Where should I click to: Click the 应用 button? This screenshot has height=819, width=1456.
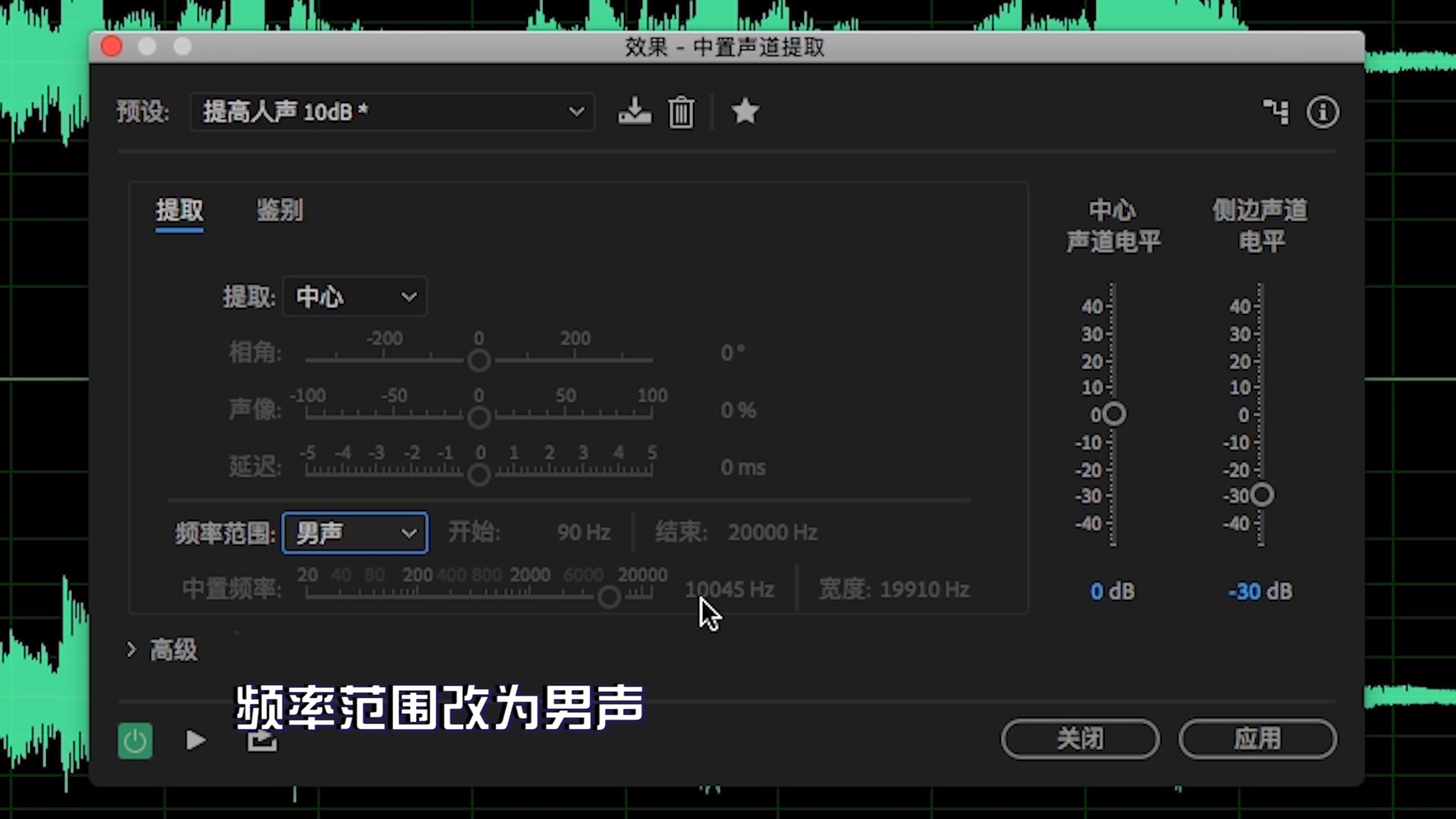[x=1257, y=739]
